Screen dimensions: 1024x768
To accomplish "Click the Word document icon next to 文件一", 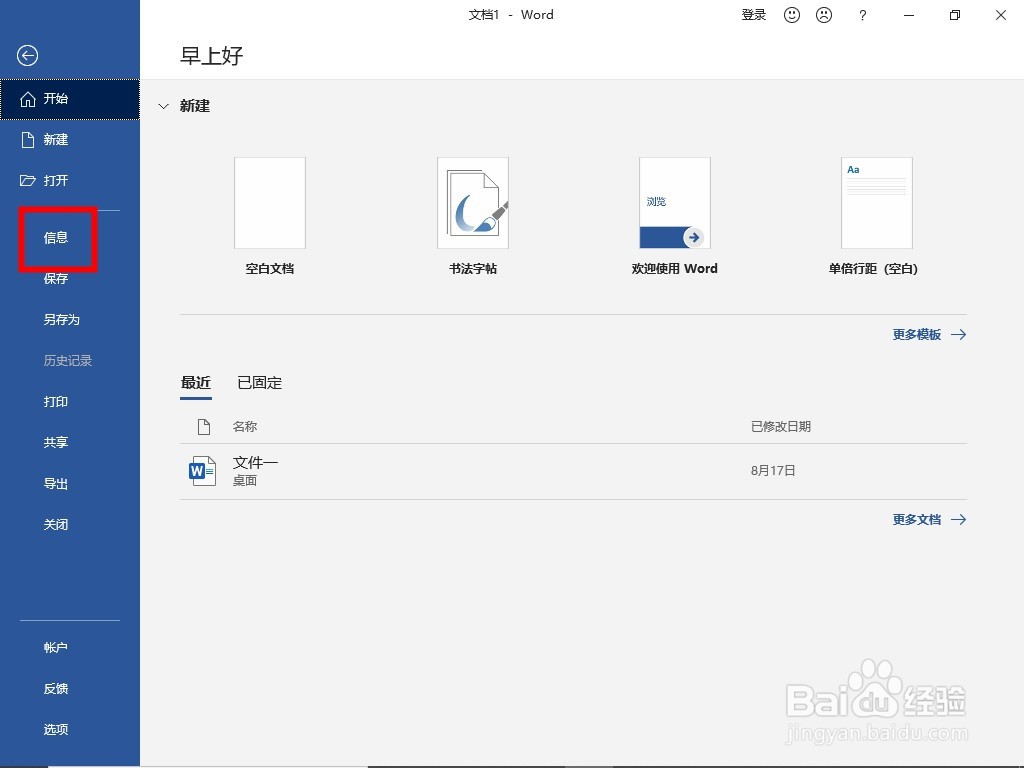I will pyautogui.click(x=202, y=470).
